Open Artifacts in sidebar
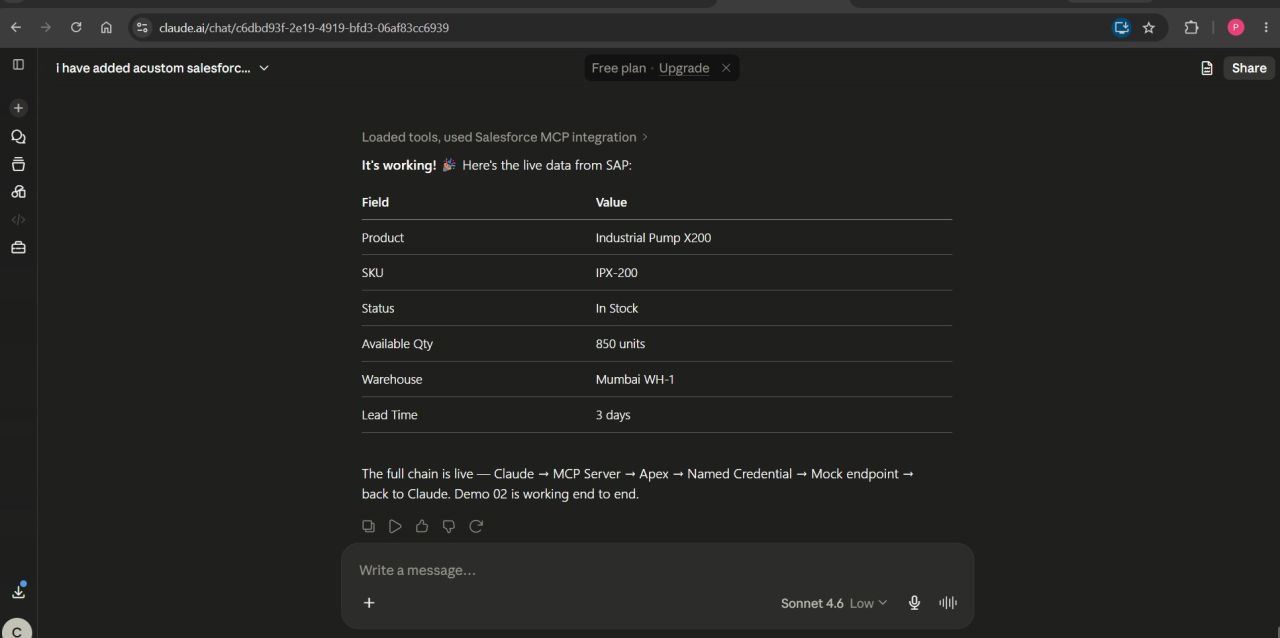Viewport: 1280px width, 638px height. tap(18, 192)
